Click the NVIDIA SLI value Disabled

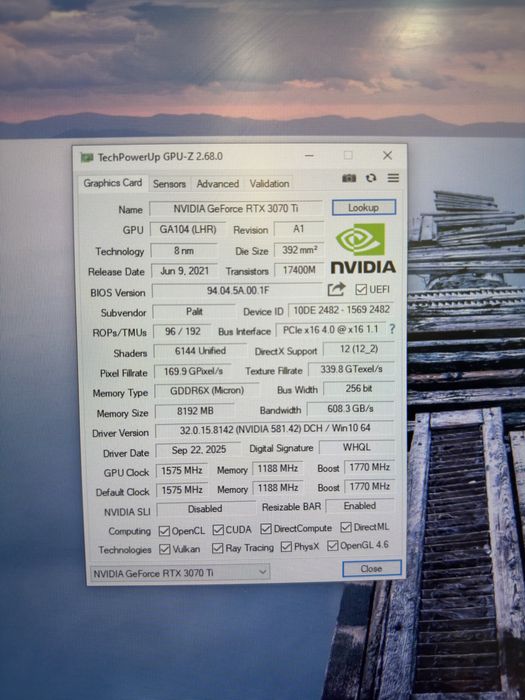coord(205,509)
